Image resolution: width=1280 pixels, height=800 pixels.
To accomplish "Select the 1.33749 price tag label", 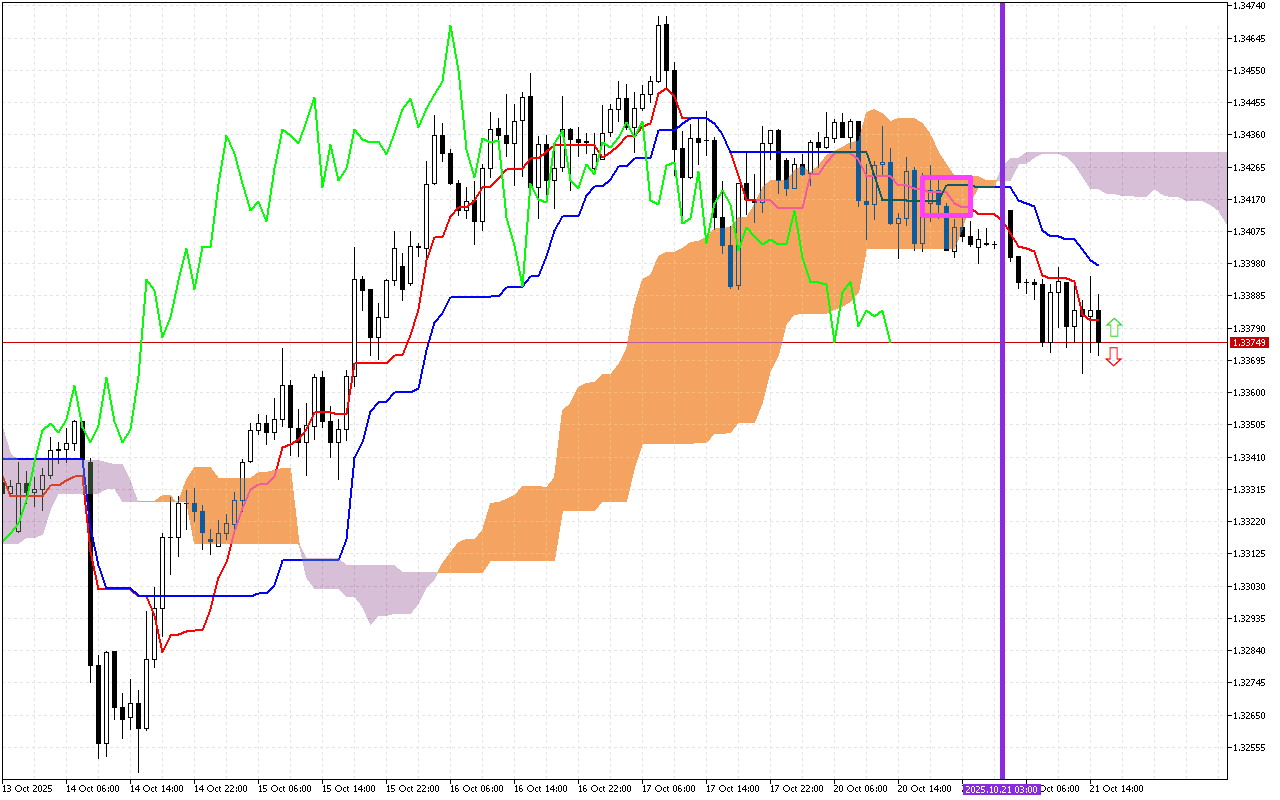I will click(1249, 341).
